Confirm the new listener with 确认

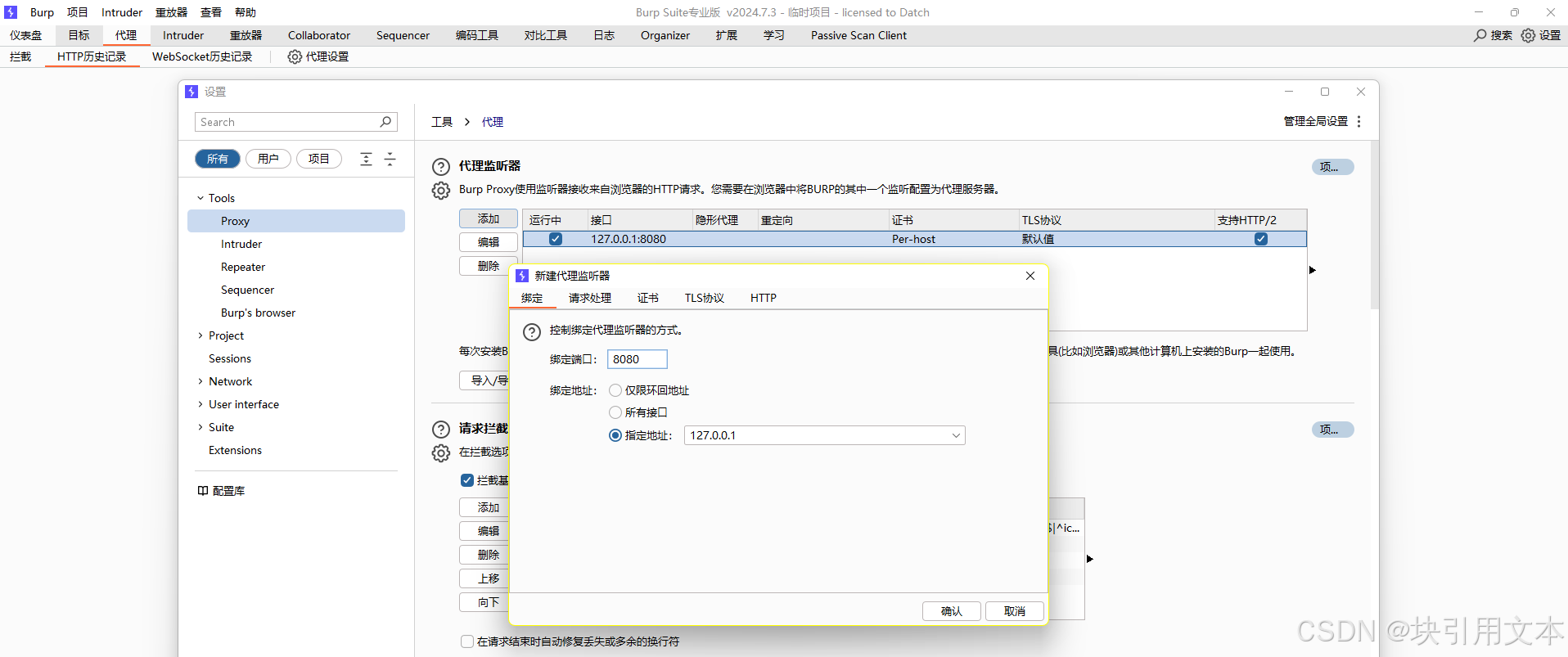coord(952,611)
